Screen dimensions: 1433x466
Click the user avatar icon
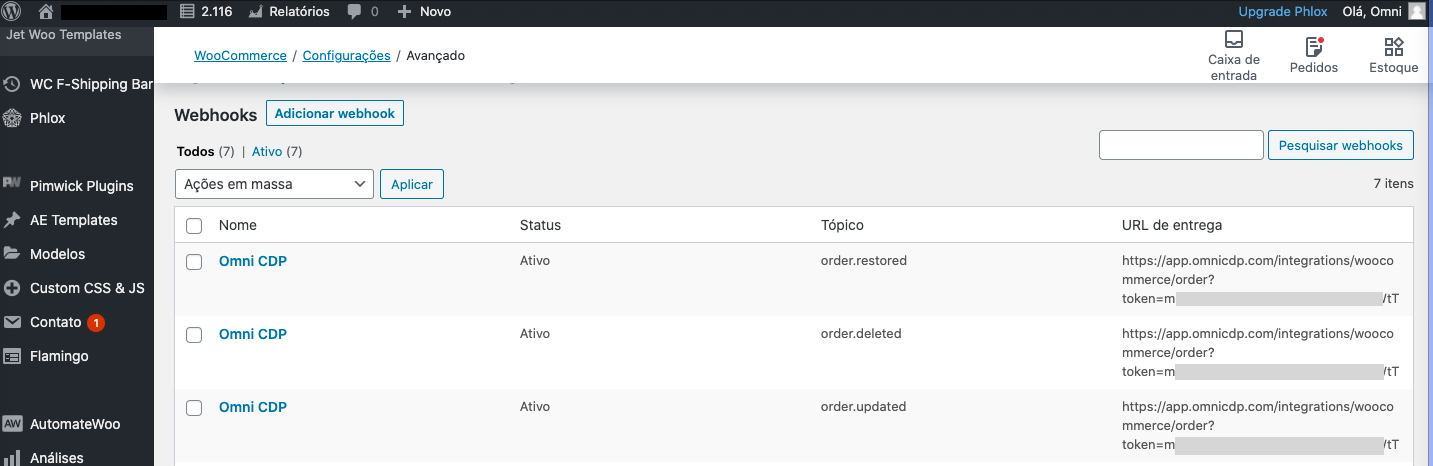[1417, 12]
